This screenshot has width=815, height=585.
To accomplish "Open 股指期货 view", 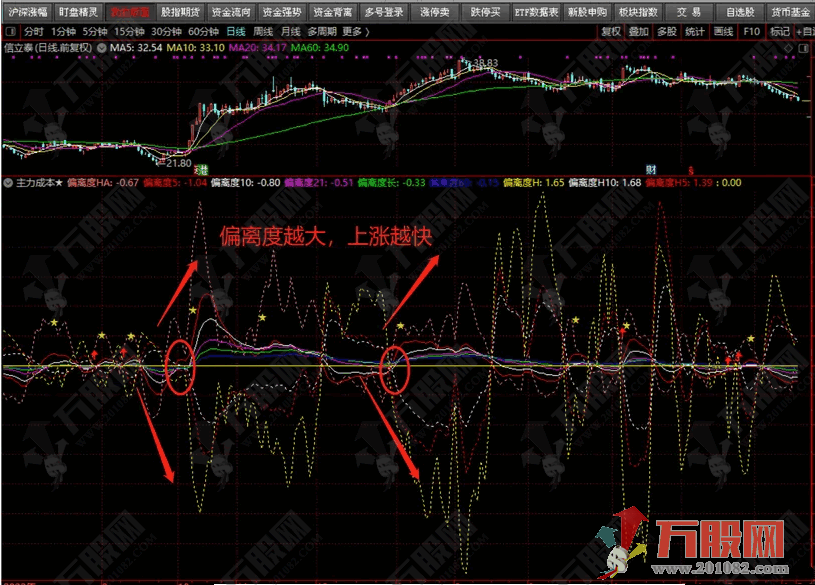I will (180, 11).
